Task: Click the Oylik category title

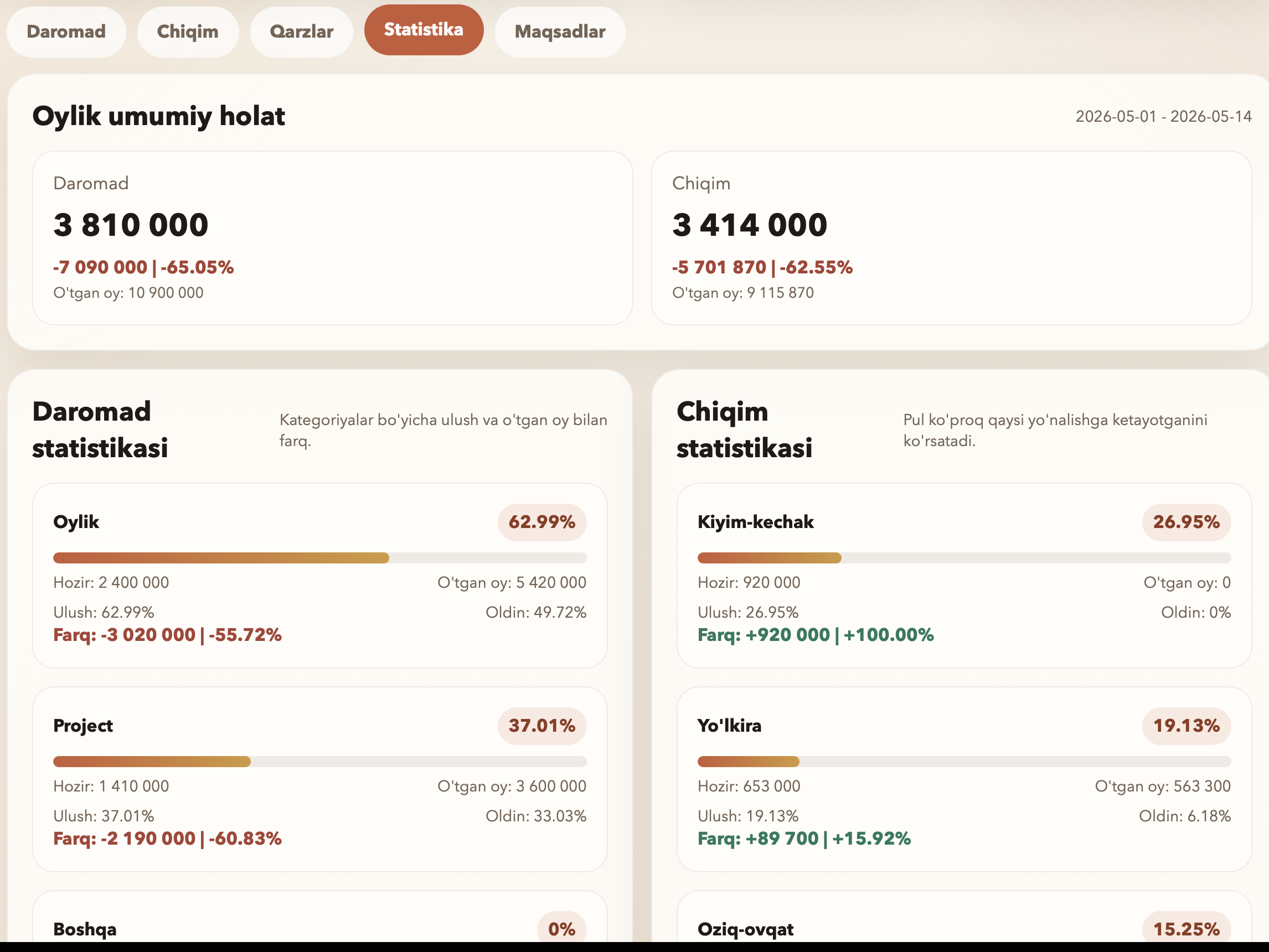Action: [x=76, y=522]
